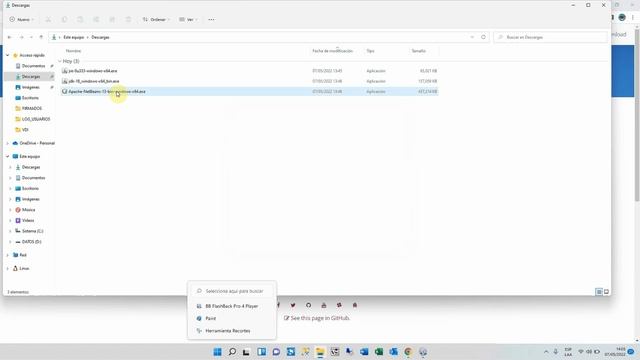Open Outlook icon on the taskbar
The image size is (640, 360).
pos(393,352)
